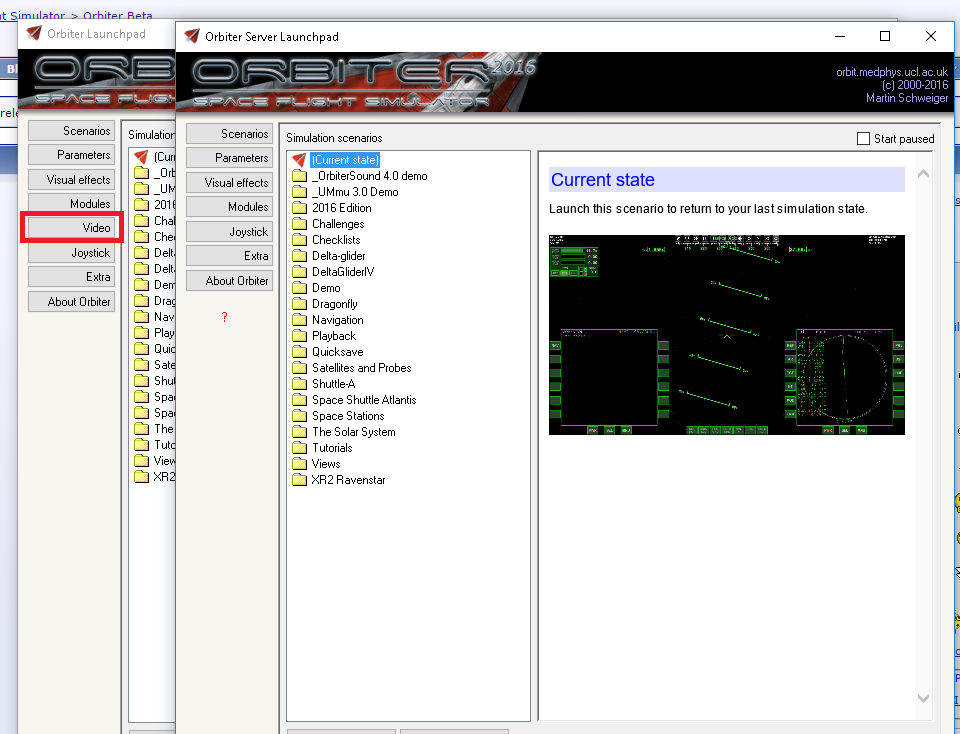Viewport: 960px width, 734px height.
Task: Click the Quicksave folder icon
Action: click(x=299, y=352)
